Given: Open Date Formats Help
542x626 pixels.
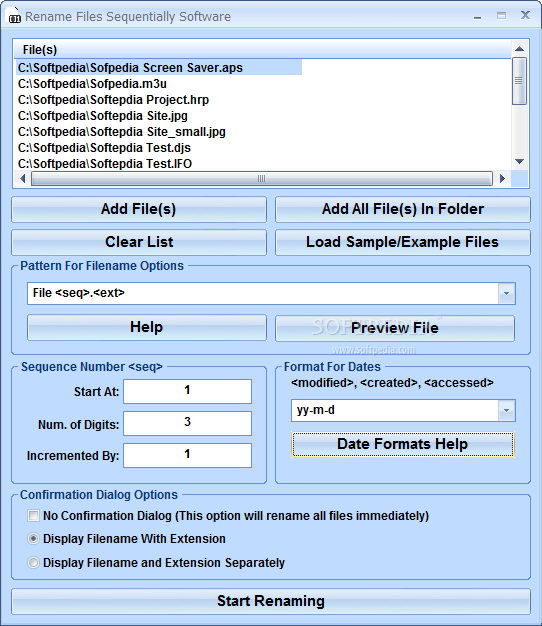Looking at the screenshot, I should 403,444.
